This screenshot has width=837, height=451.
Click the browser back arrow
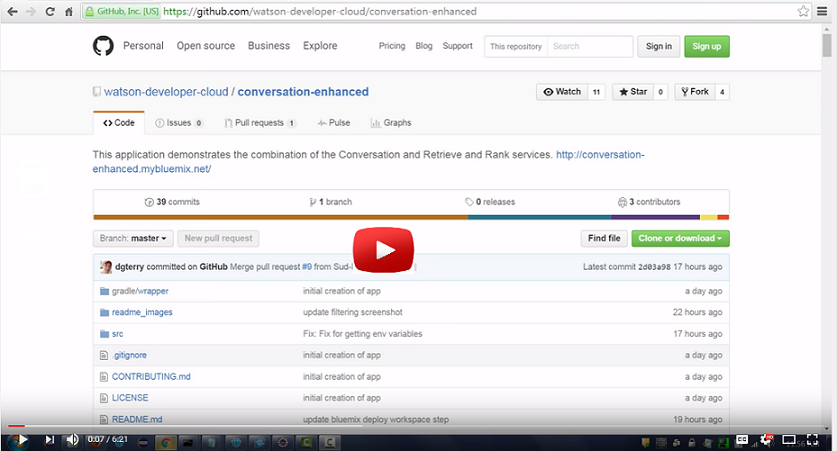tap(12, 11)
